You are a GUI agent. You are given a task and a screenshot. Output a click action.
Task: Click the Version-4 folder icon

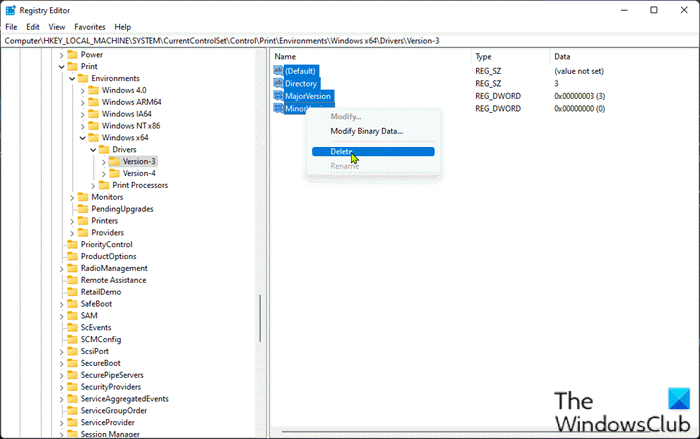click(115, 173)
